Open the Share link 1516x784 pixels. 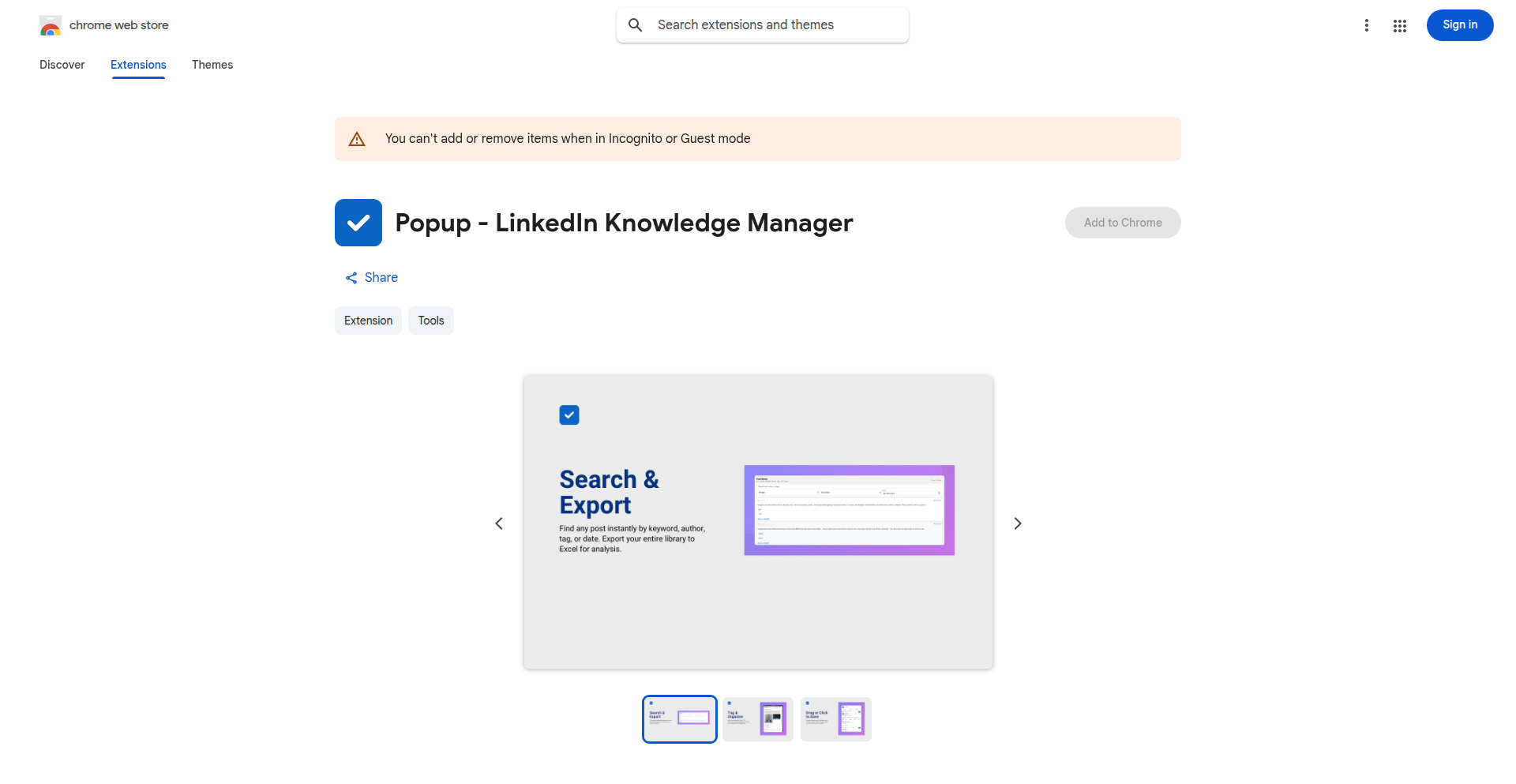point(381,277)
